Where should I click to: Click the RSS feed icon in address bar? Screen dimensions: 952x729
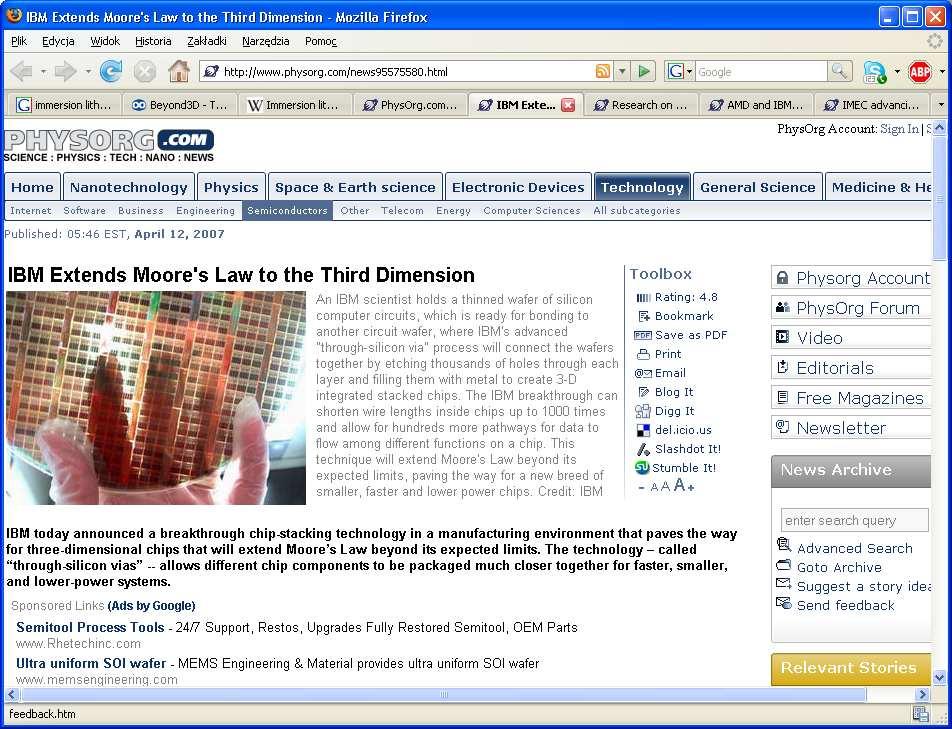click(603, 72)
